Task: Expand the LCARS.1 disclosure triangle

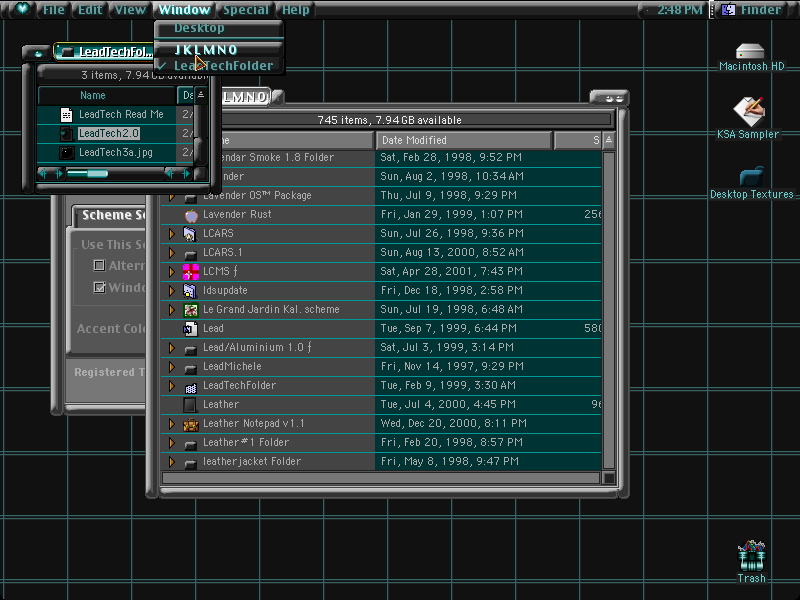Action: [x=172, y=253]
